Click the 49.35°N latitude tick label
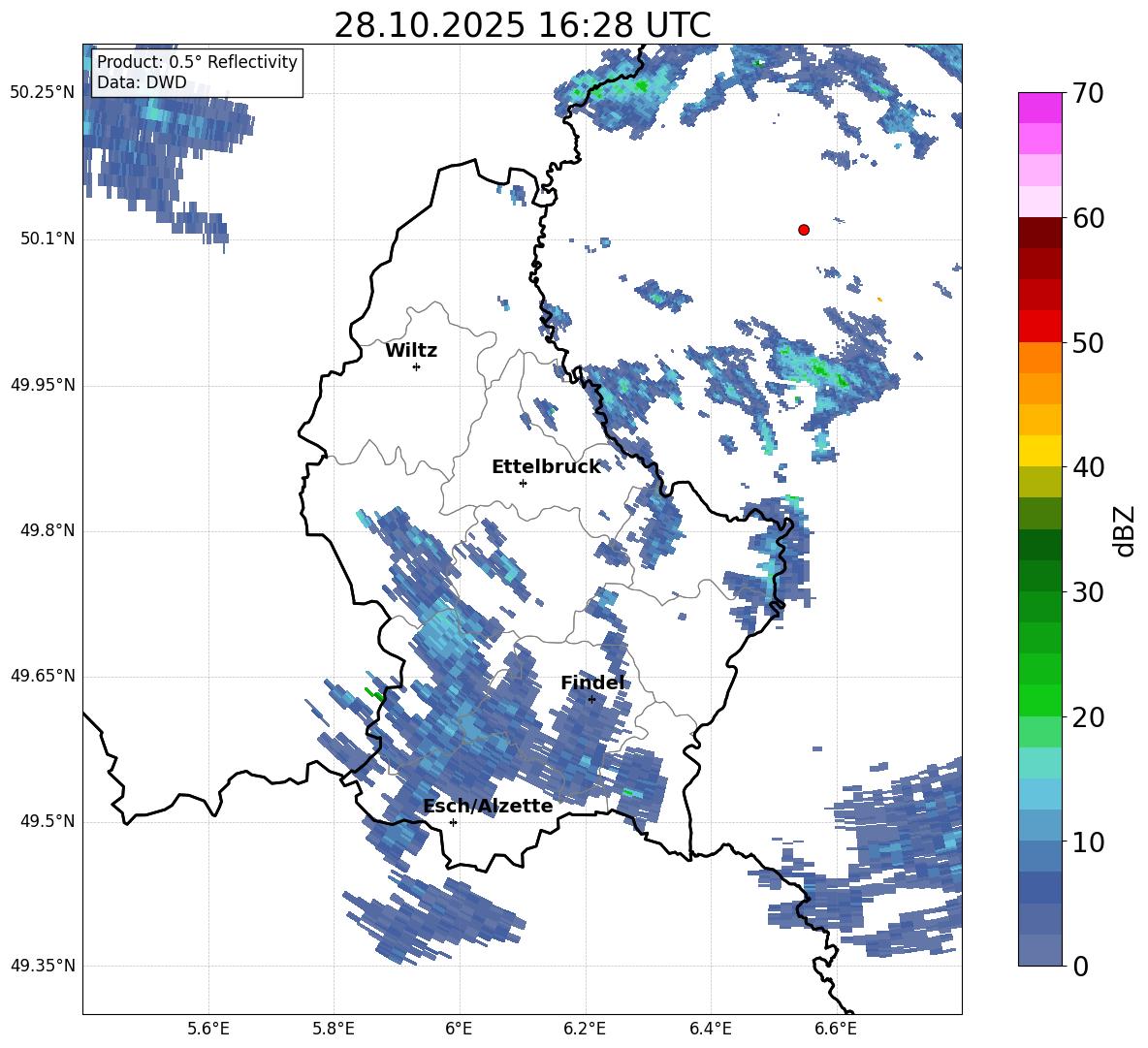This screenshot has height=1048, width=1148. point(43,966)
